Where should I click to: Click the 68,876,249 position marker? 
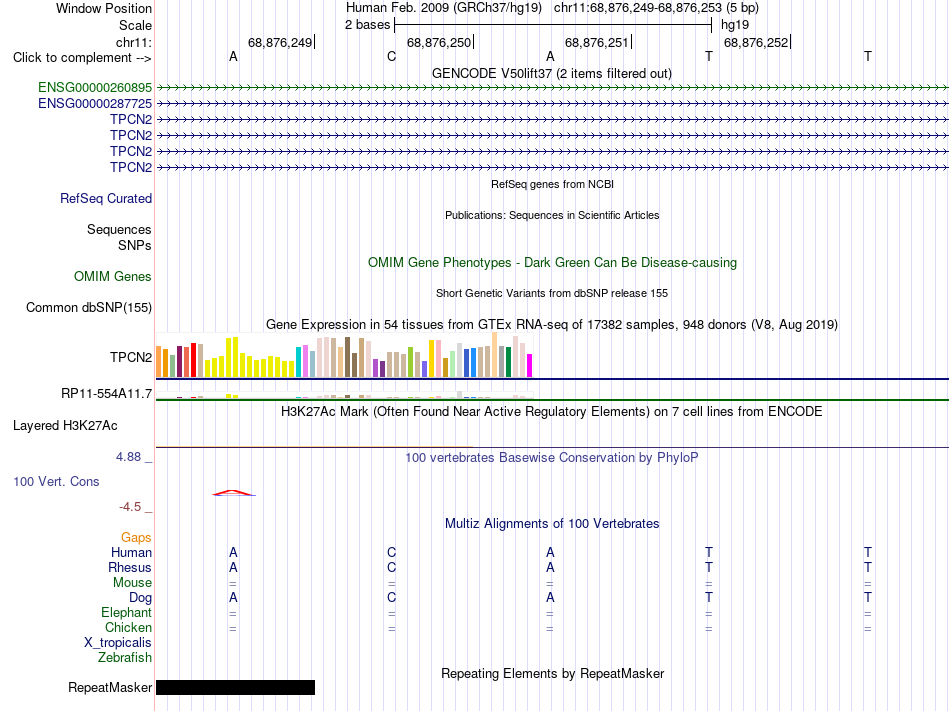(x=281, y=43)
